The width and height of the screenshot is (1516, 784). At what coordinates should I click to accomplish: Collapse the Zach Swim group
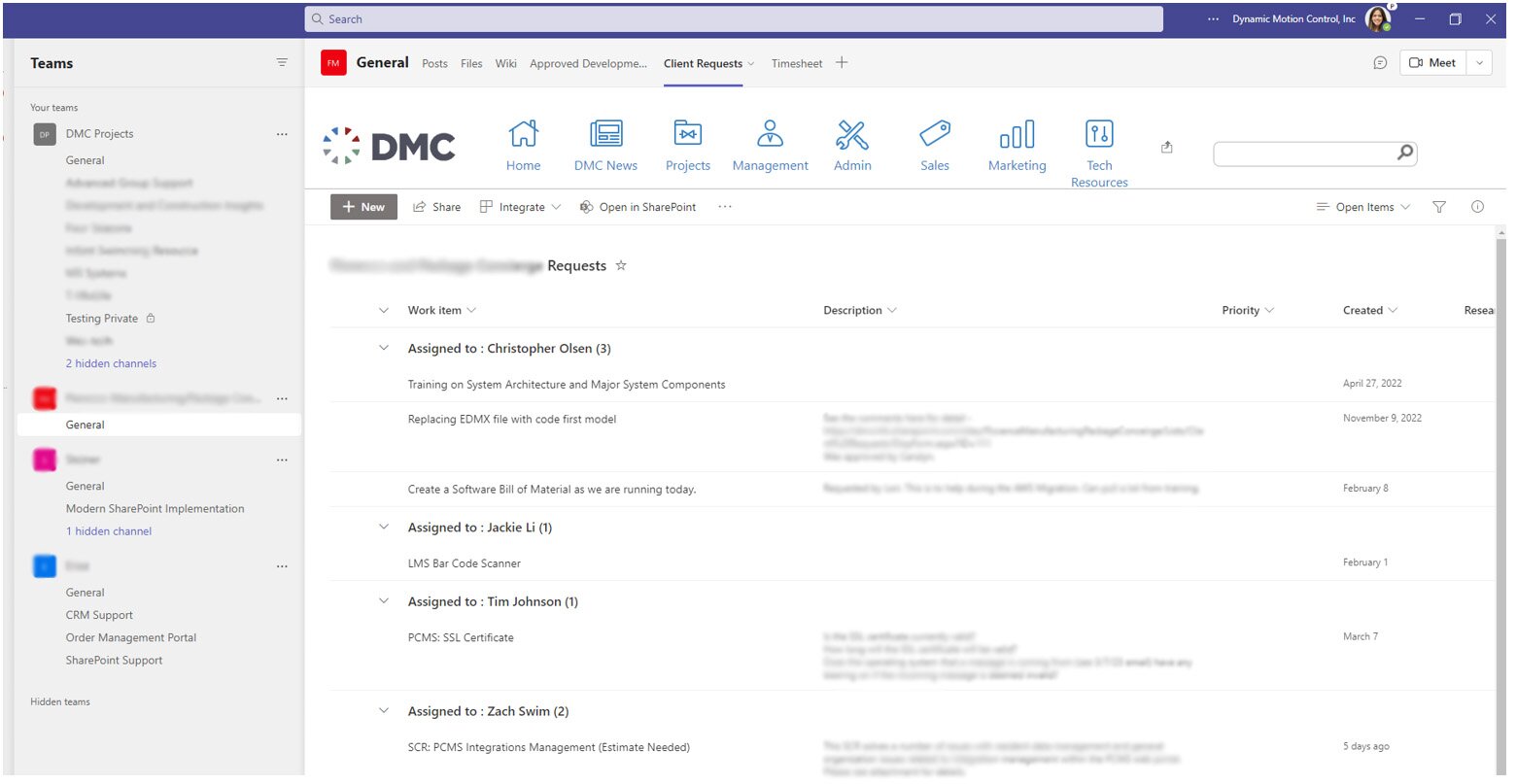pyautogui.click(x=384, y=711)
